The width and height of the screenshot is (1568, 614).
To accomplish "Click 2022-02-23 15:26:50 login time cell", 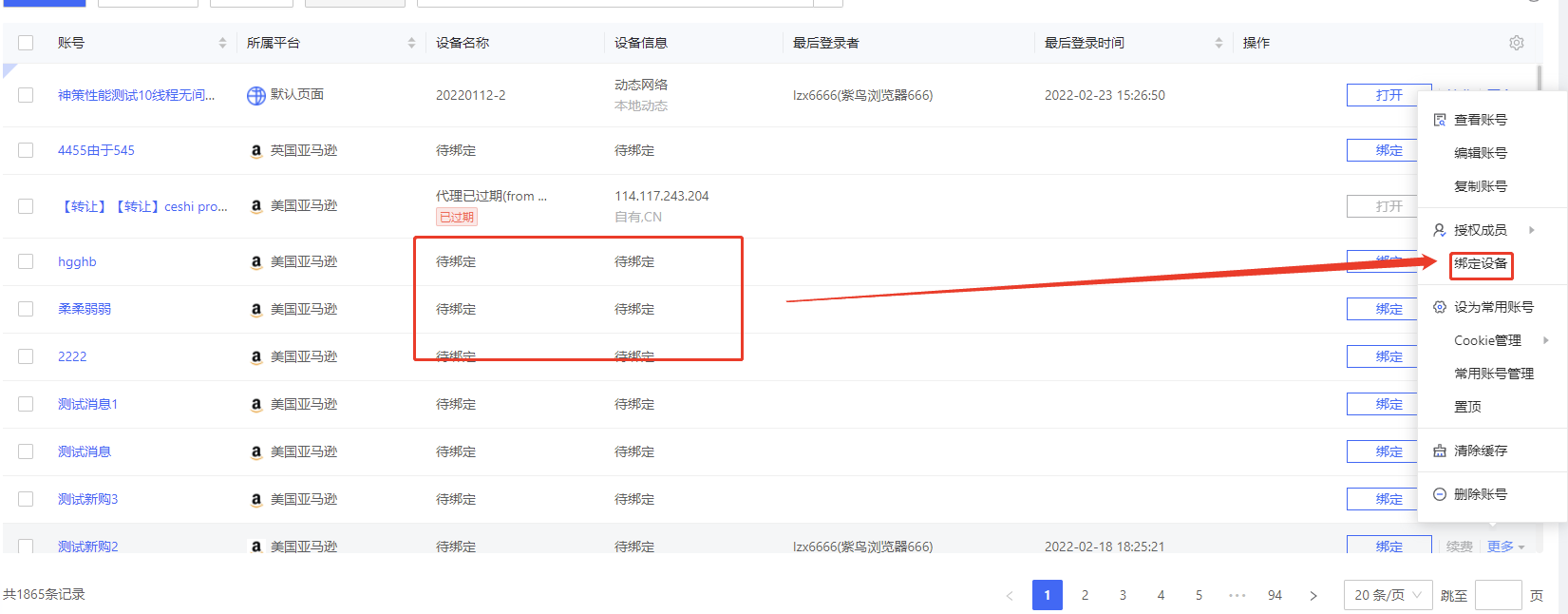I will 1105,95.
